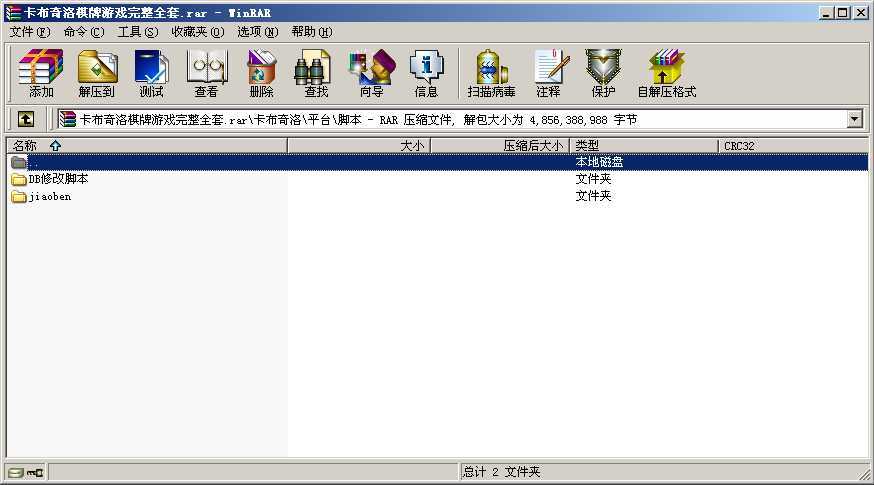The image size is (874, 485).
Task: Sort by 压缩后大小 column header
Action: pyautogui.click(x=500, y=146)
